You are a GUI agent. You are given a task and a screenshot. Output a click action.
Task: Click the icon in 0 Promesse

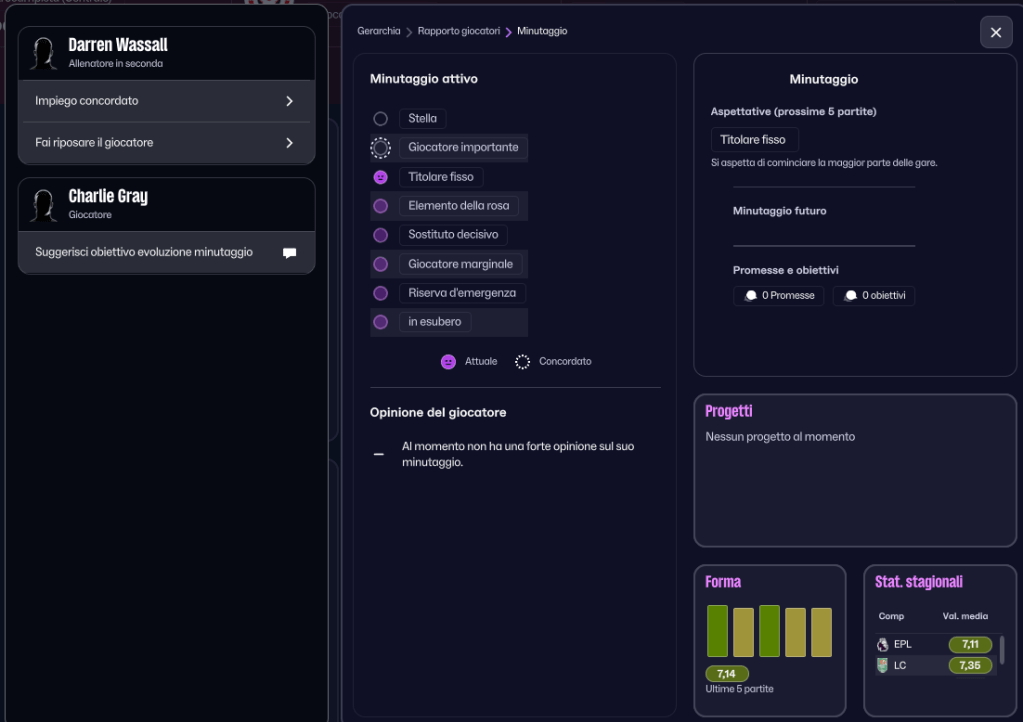[750, 296]
